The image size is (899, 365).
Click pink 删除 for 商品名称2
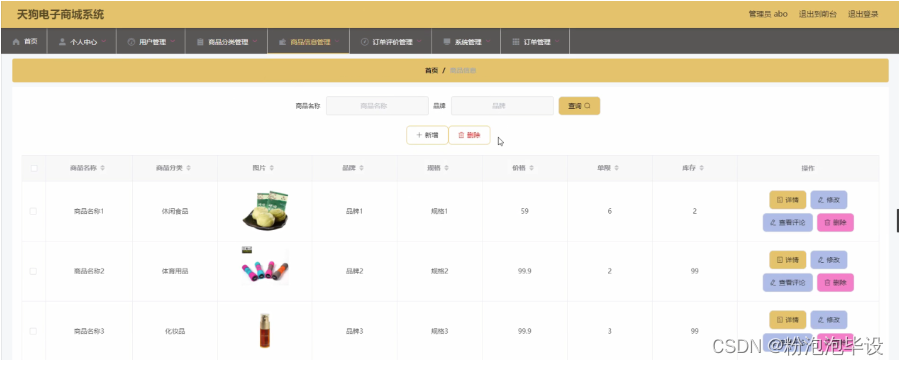tap(835, 282)
